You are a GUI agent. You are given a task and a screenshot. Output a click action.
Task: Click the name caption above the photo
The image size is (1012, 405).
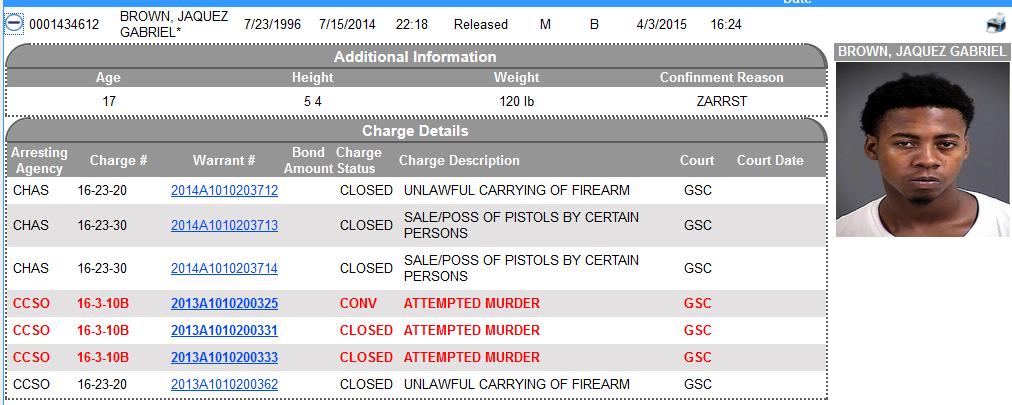[923, 51]
